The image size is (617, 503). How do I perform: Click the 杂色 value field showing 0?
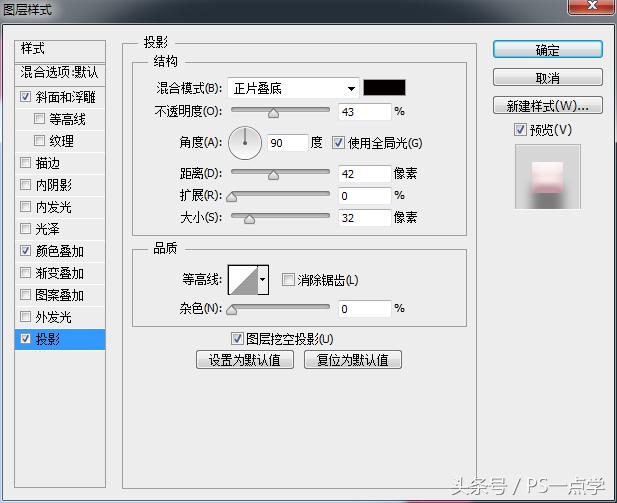click(364, 309)
